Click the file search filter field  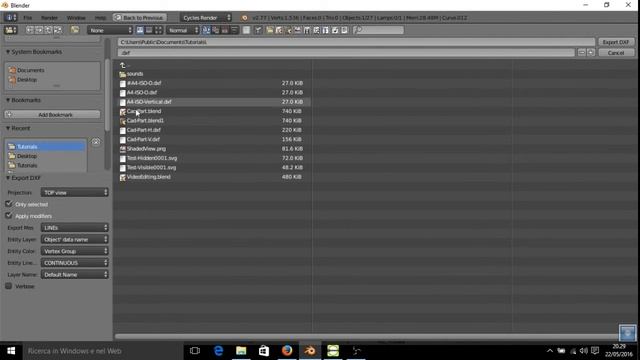(379, 30)
